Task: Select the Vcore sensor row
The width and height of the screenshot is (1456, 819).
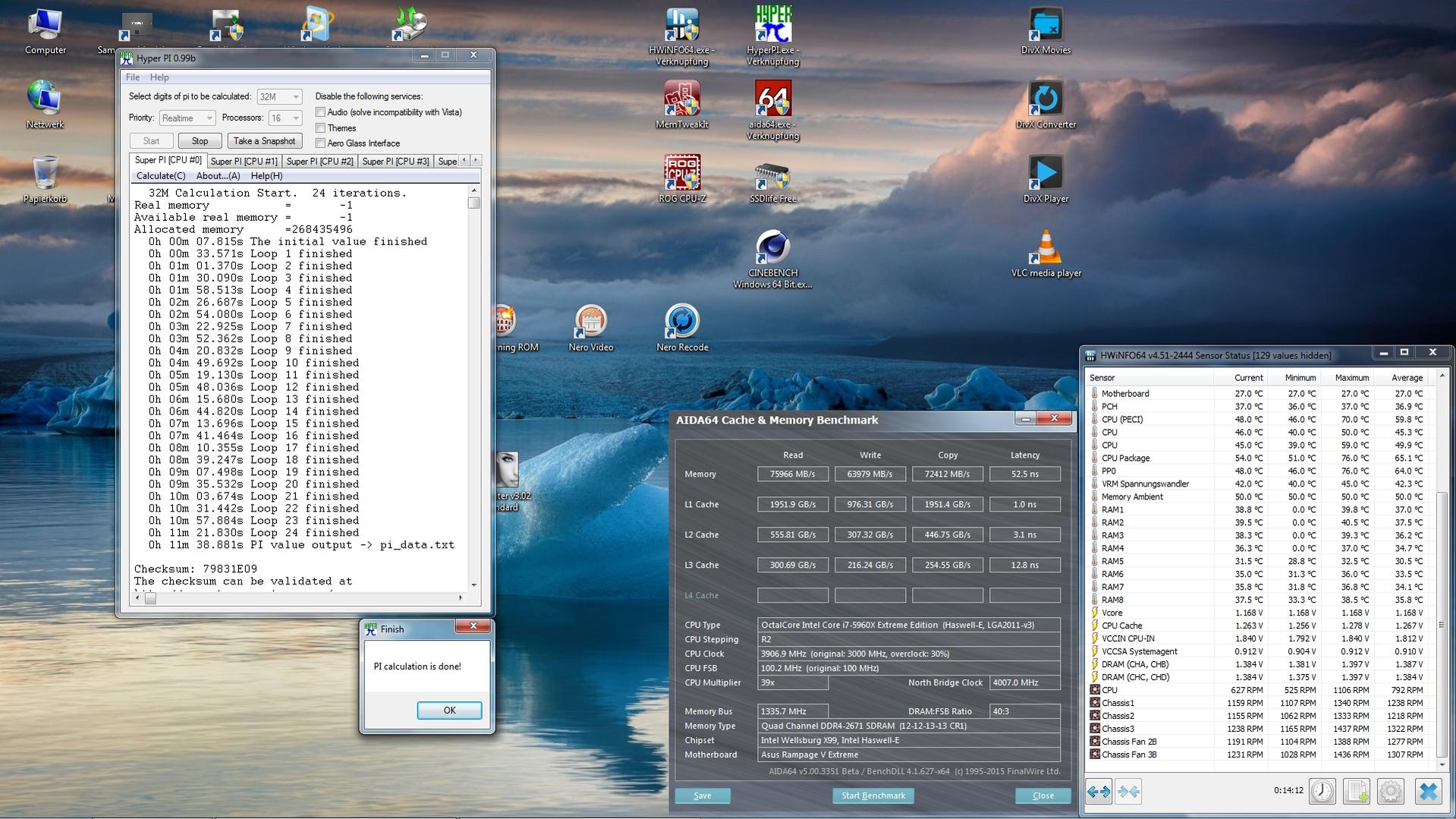Action: 1260,613
